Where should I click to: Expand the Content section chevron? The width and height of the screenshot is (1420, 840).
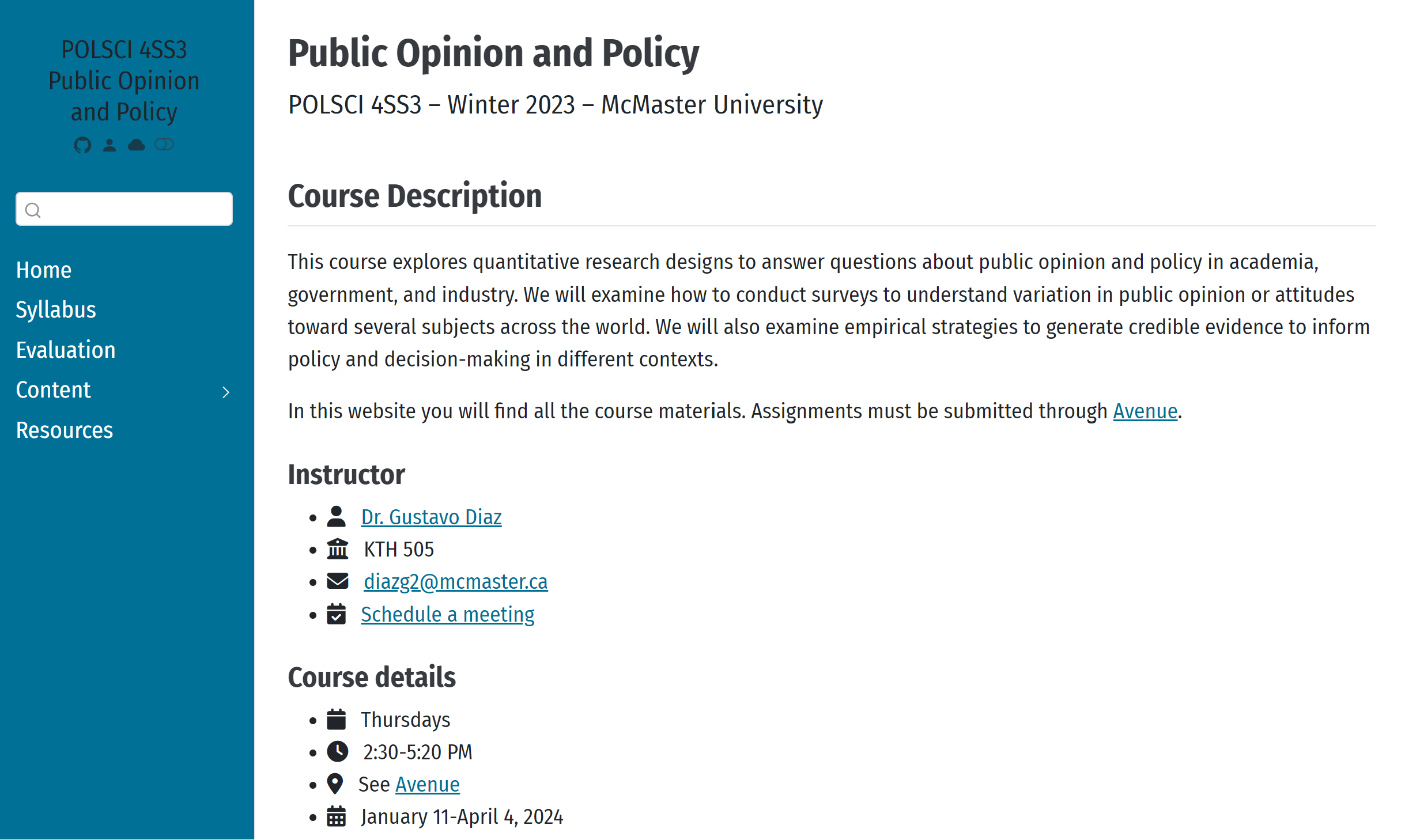[226, 392]
